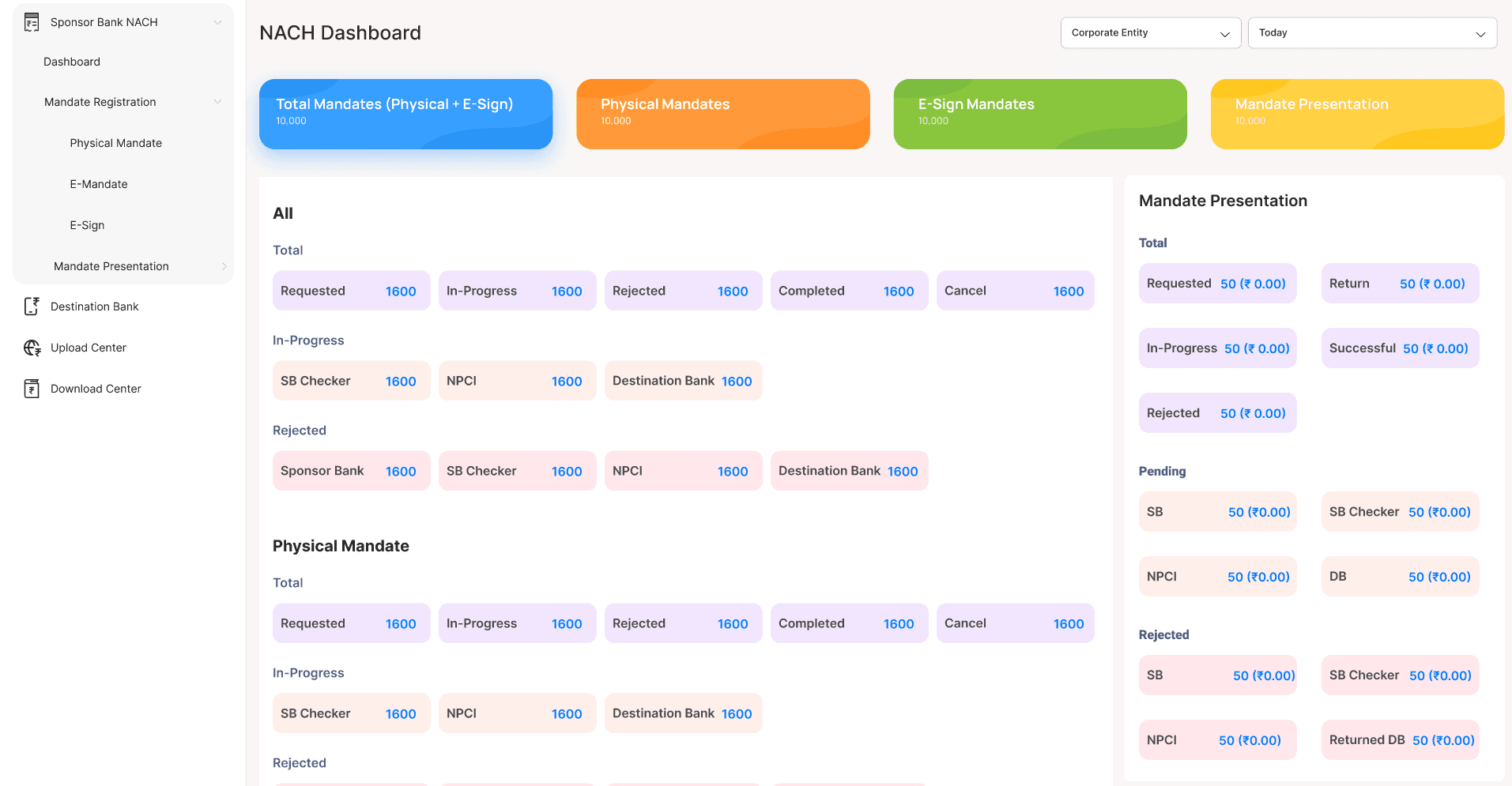Go to Dashboard in the sidebar

pos(72,62)
